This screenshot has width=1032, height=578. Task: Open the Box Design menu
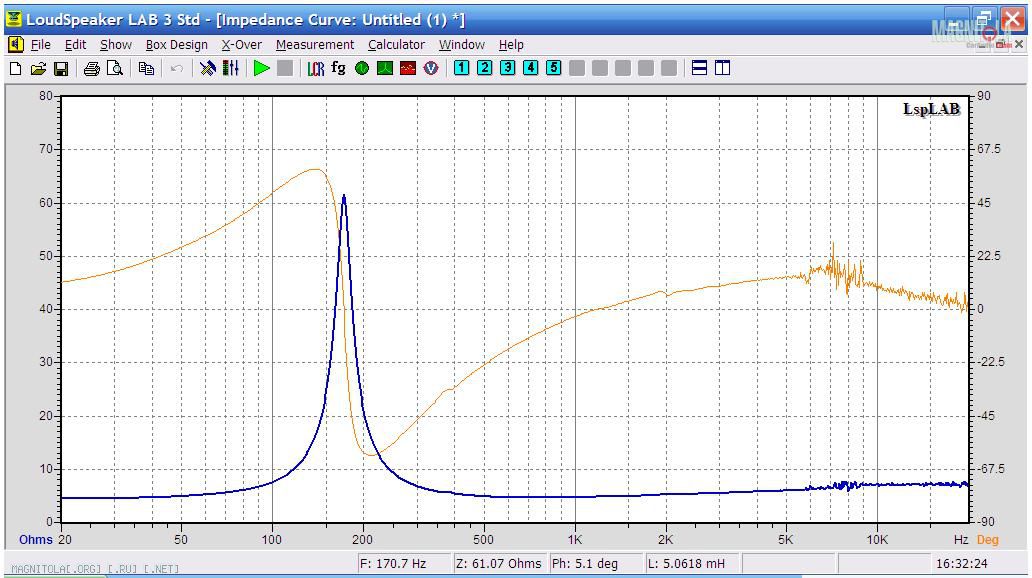(x=176, y=45)
